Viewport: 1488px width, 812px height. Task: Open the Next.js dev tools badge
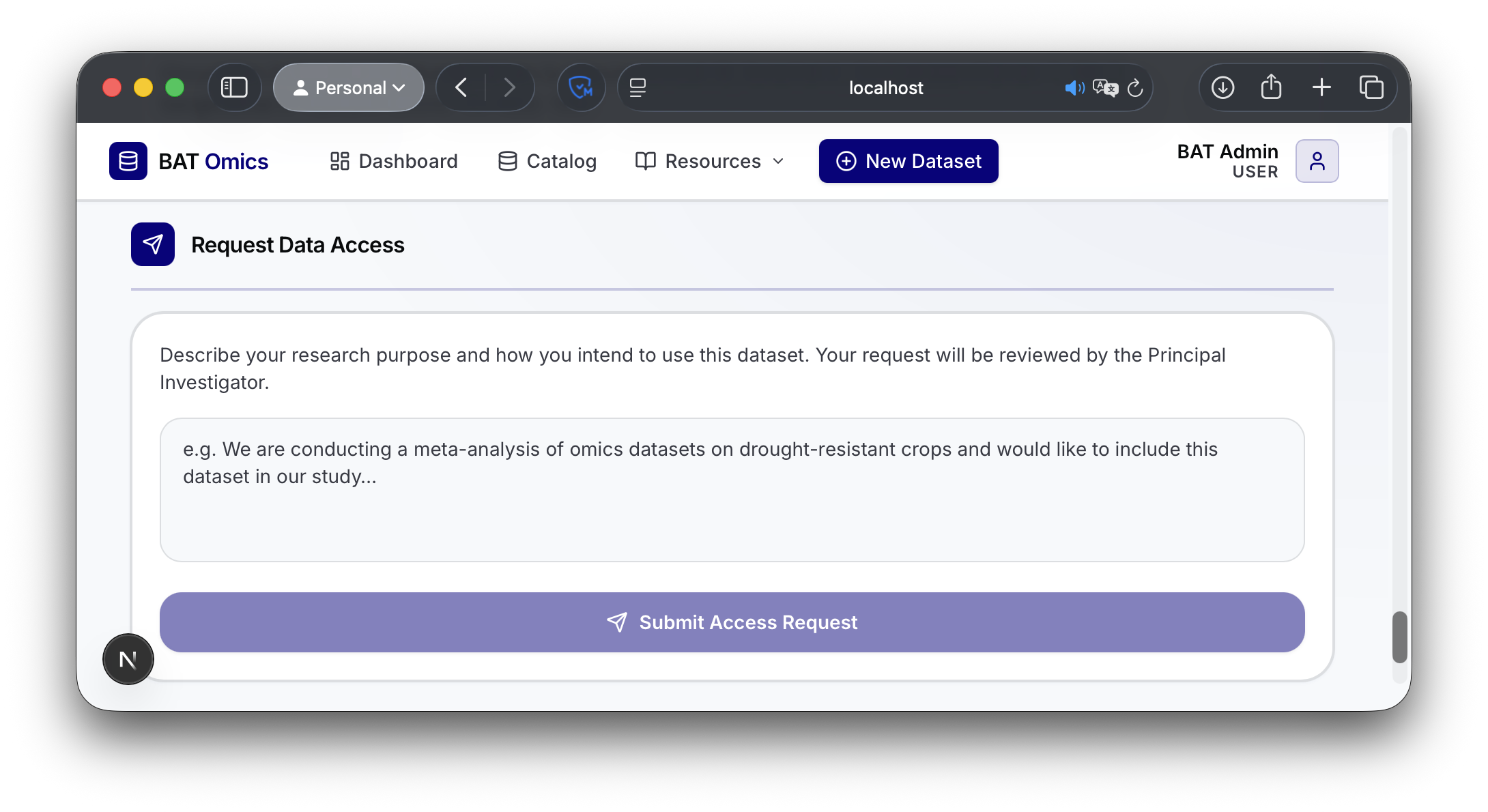[128, 659]
